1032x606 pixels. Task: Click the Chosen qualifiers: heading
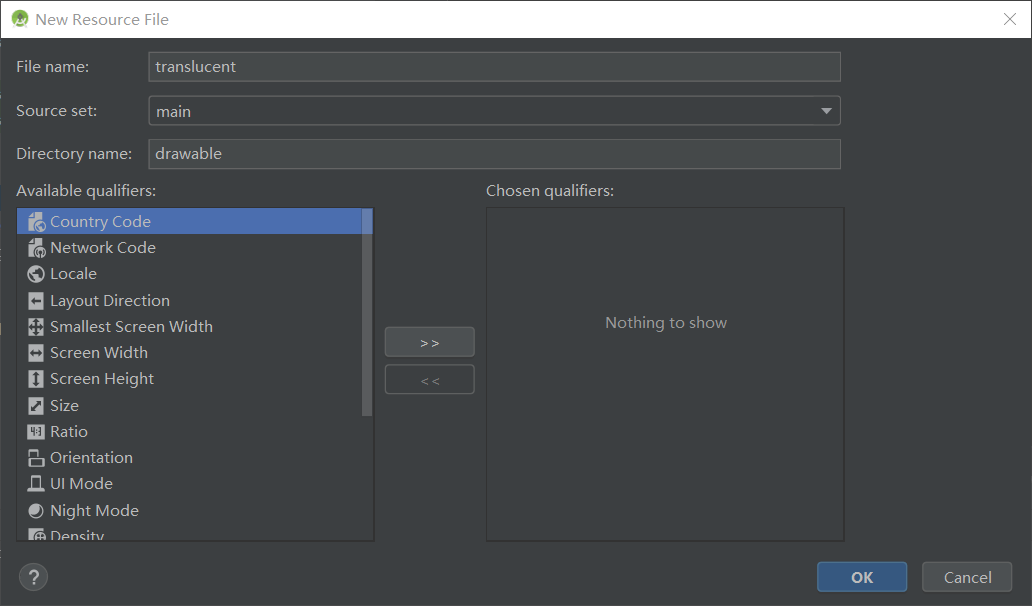pos(550,191)
